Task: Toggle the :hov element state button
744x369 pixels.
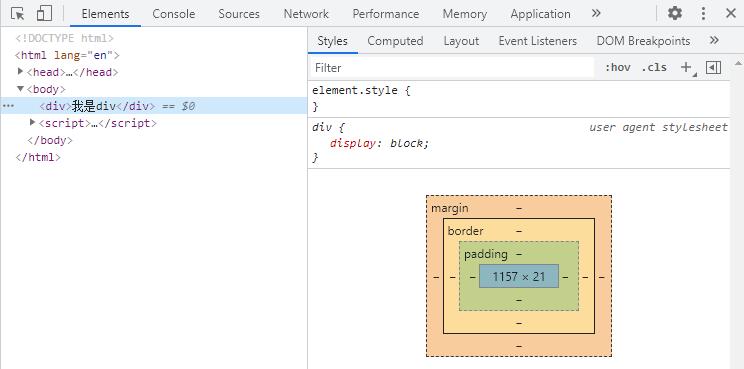Action: pyautogui.click(x=617, y=68)
